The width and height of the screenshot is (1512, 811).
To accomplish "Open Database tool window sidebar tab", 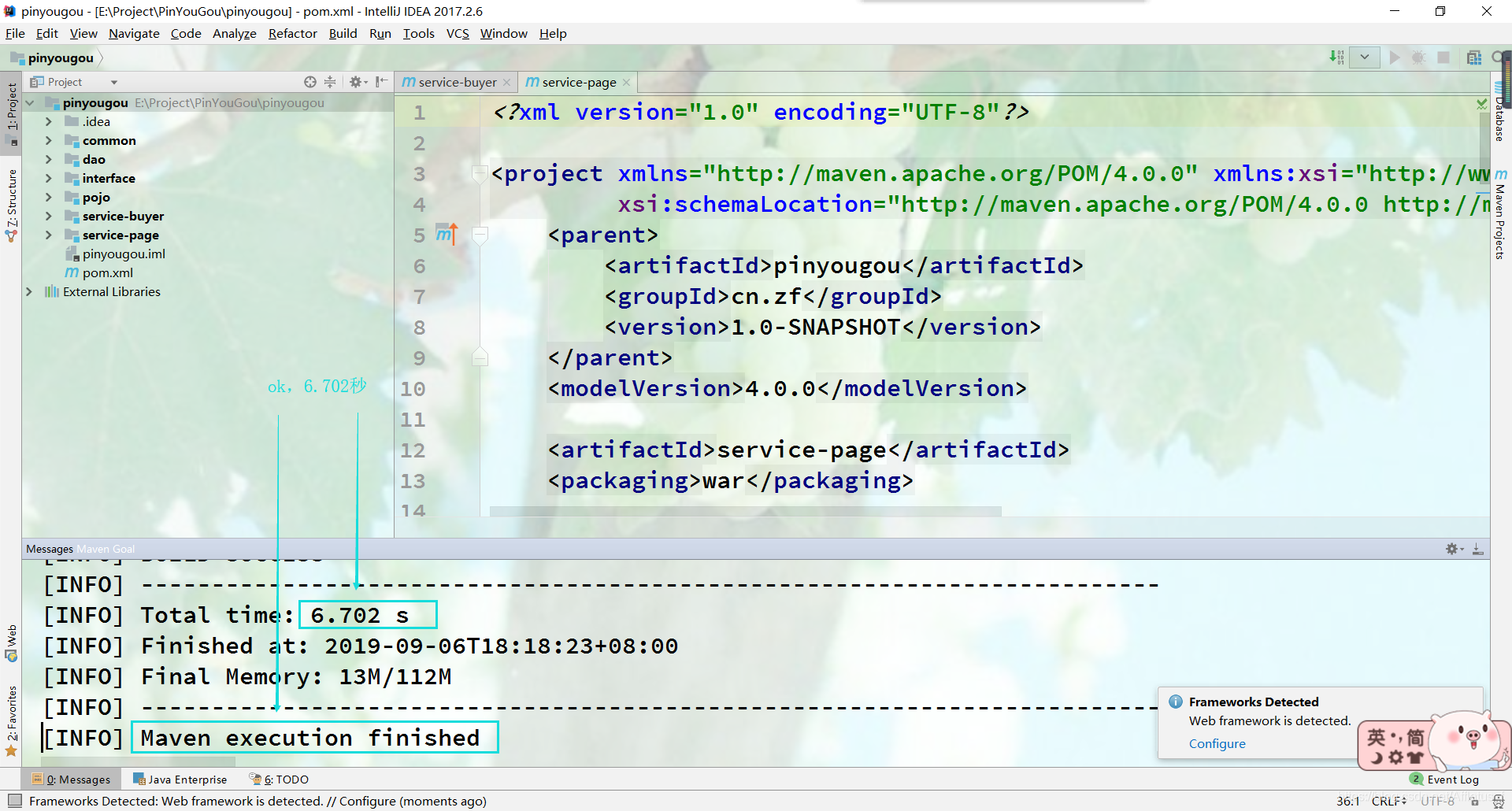I will (1499, 113).
